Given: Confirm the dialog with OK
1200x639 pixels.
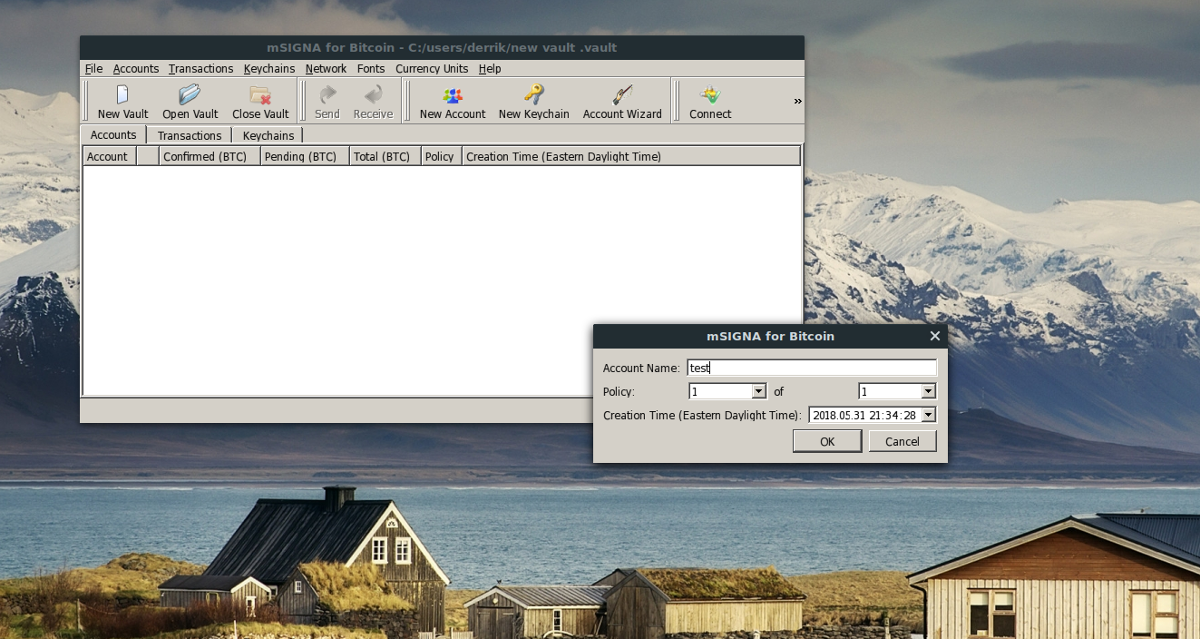Looking at the screenshot, I should point(827,441).
